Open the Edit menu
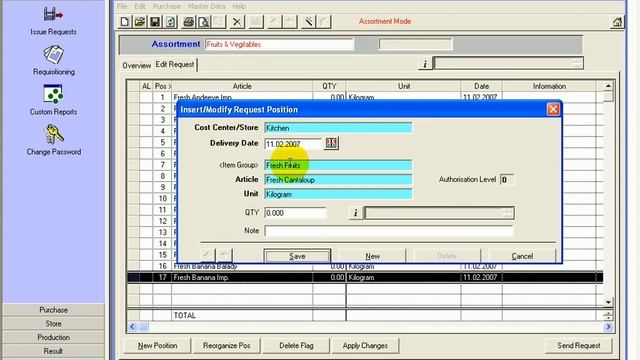640x360 pixels. coord(140,6)
